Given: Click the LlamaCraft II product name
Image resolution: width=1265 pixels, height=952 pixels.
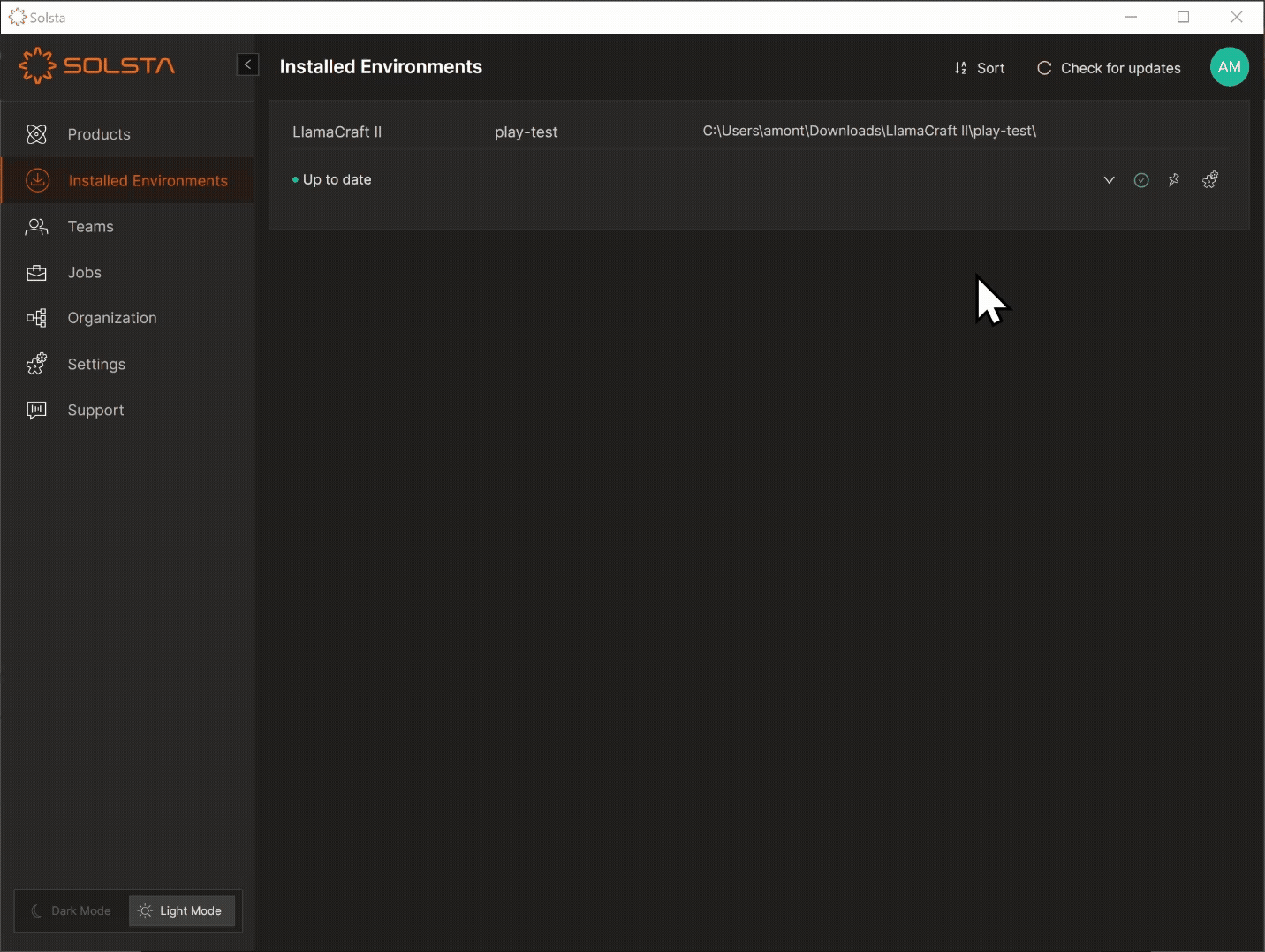Looking at the screenshot, I should coord(337,132).
